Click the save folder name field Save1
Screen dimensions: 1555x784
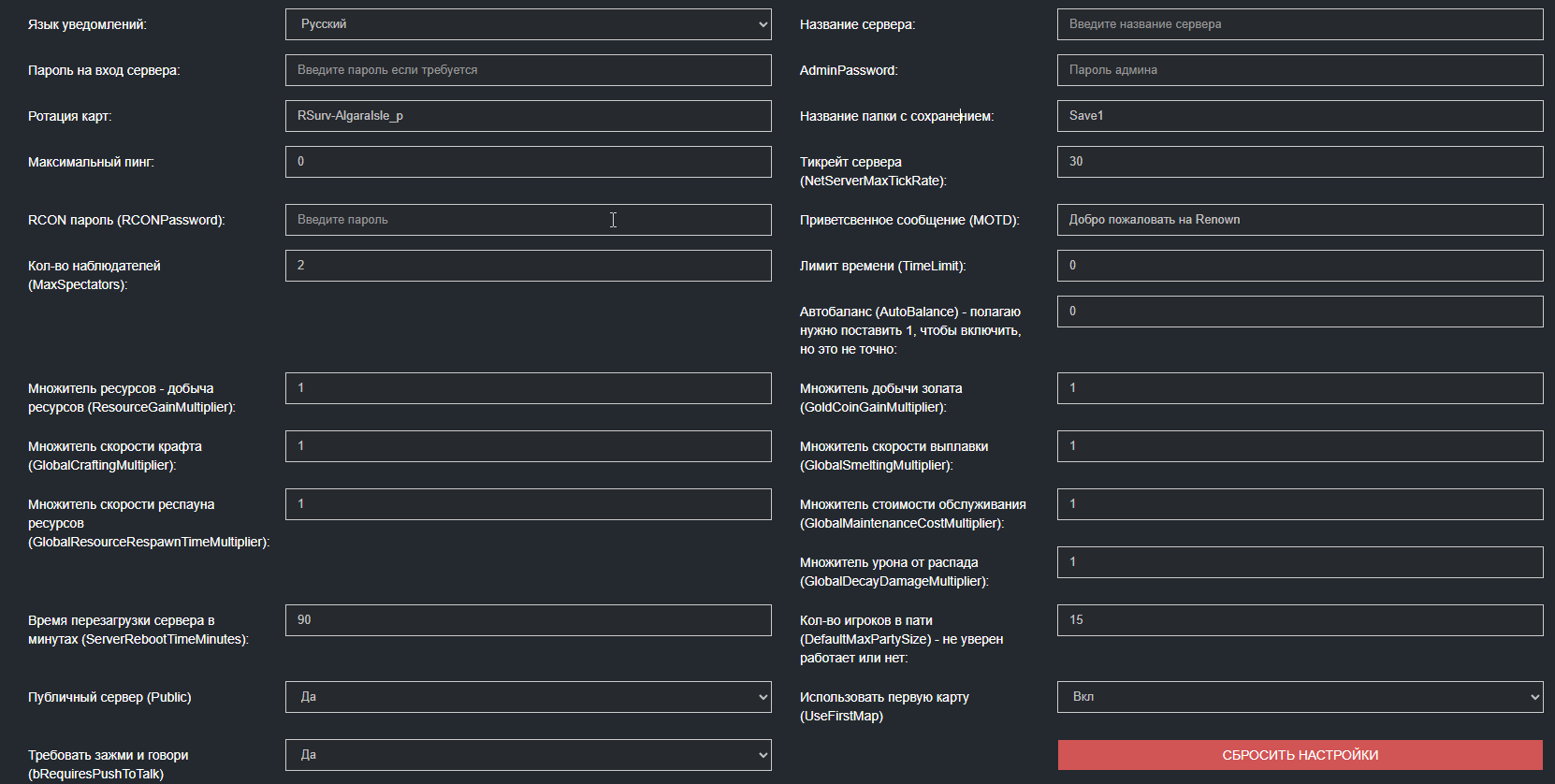click(x=1300, y=116)
